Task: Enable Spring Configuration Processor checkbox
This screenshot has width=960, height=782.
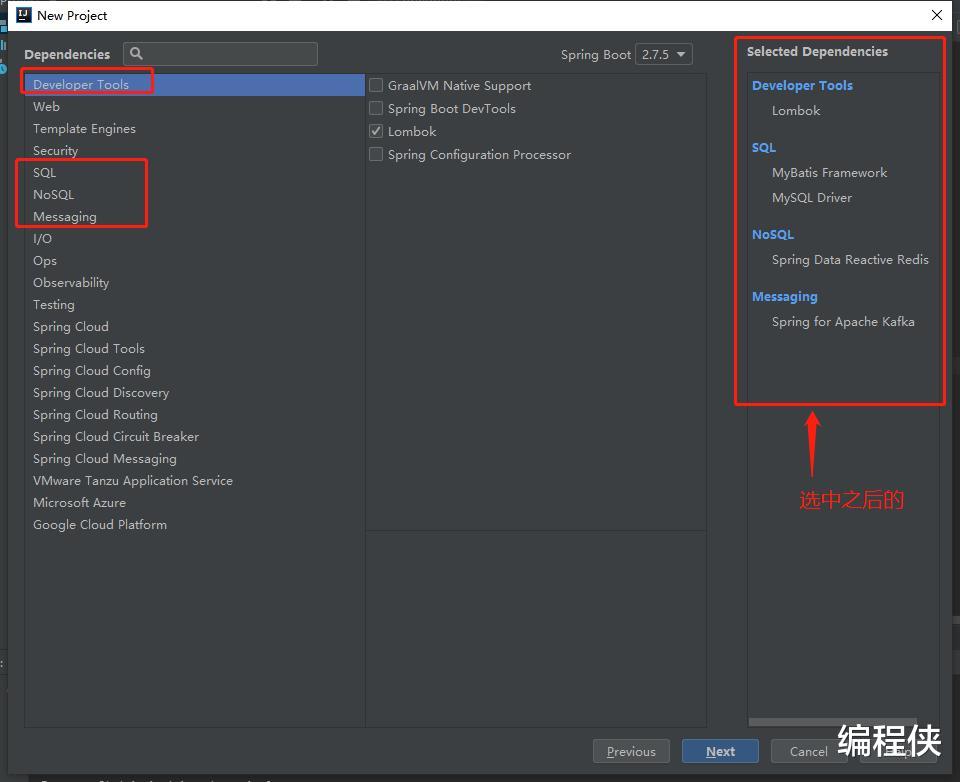Action: tap(376, 154)
